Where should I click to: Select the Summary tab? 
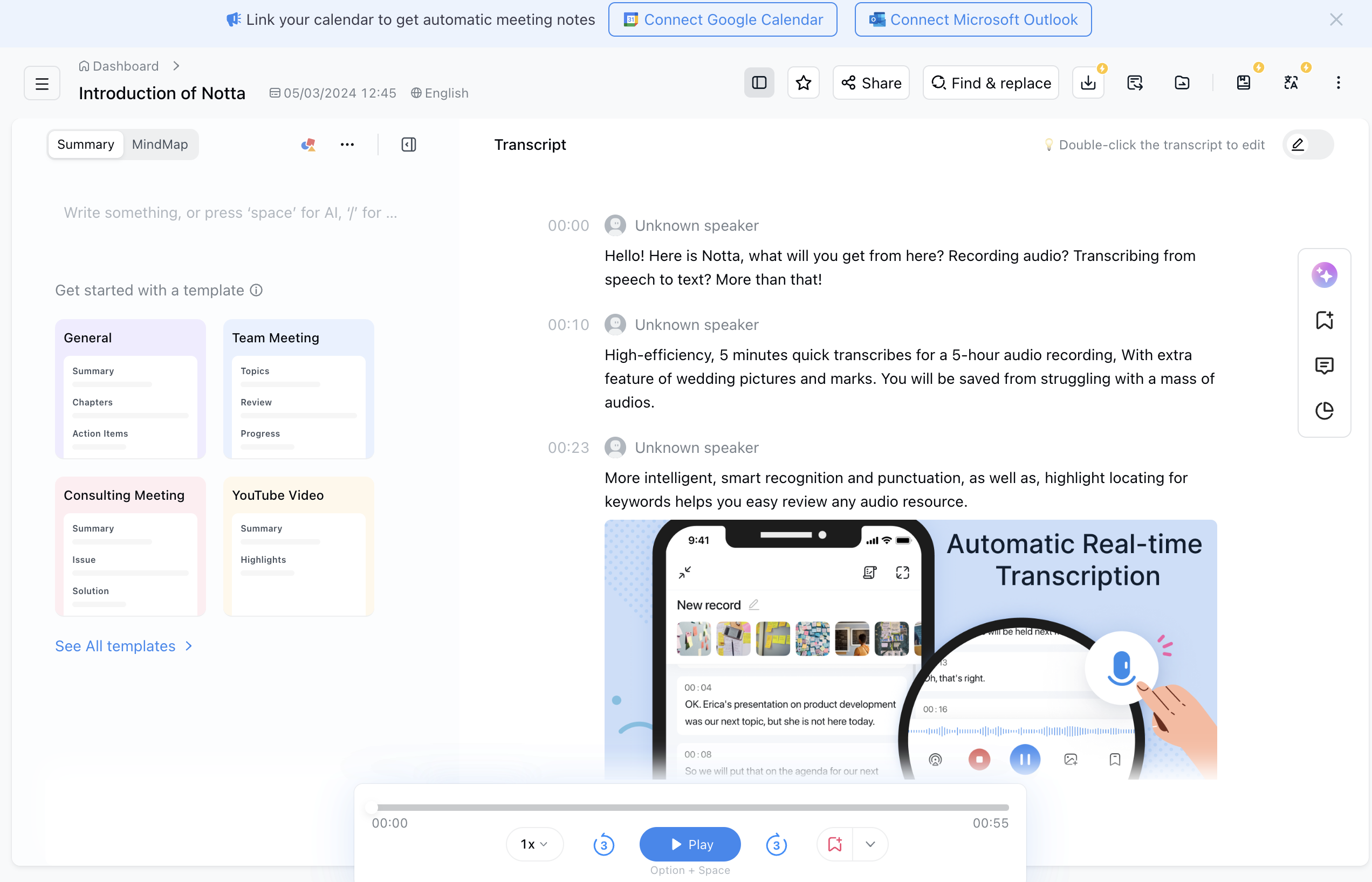click(85, 145)
